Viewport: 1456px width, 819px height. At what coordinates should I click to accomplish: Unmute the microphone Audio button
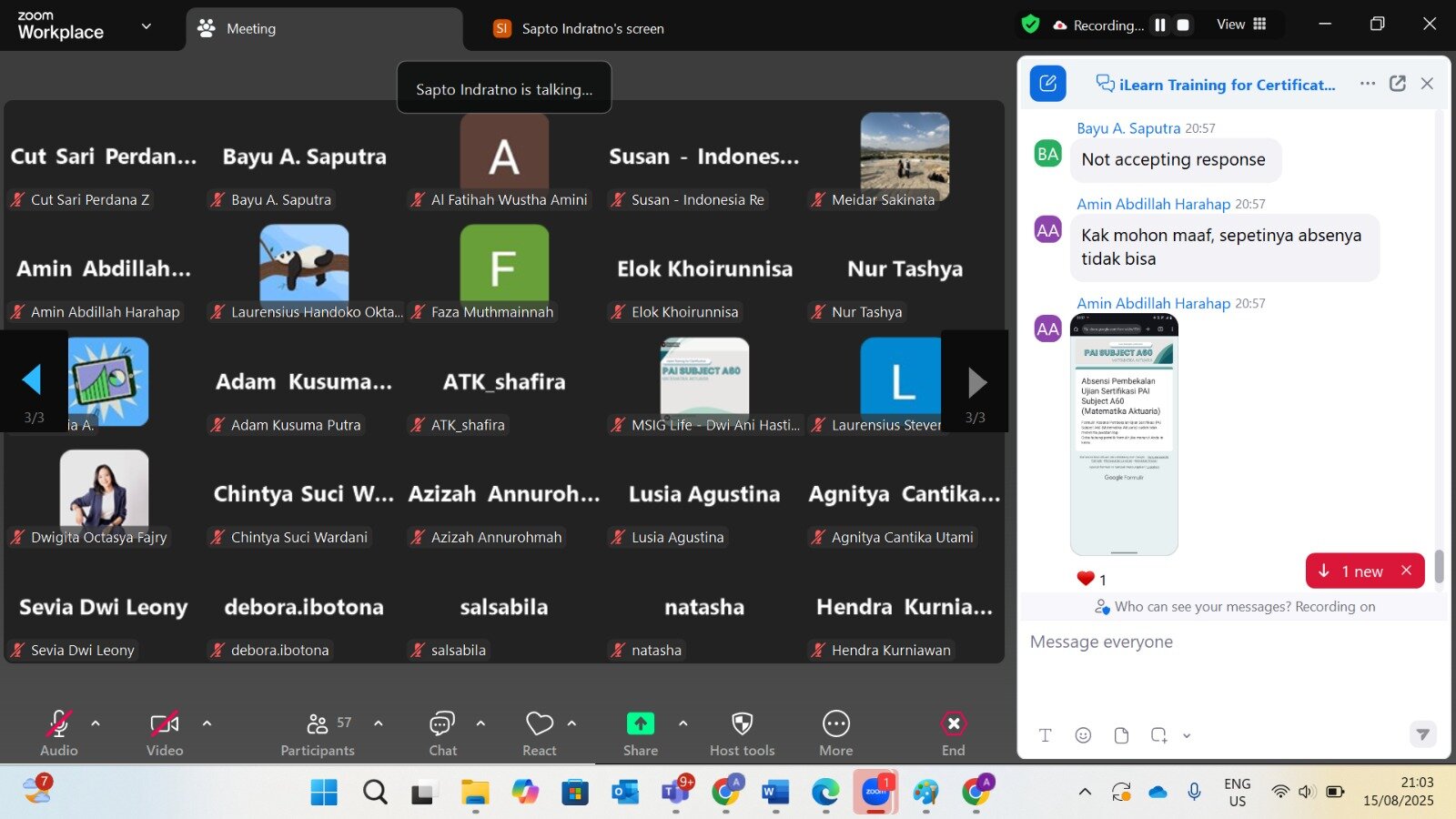click(59, 733)
